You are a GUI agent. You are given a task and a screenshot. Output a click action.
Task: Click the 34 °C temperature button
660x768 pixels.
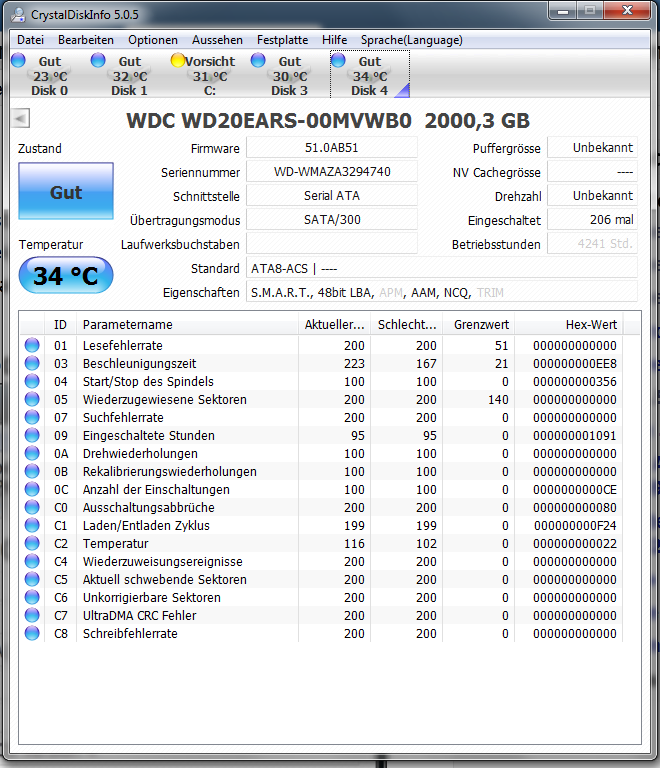point(66,275)
